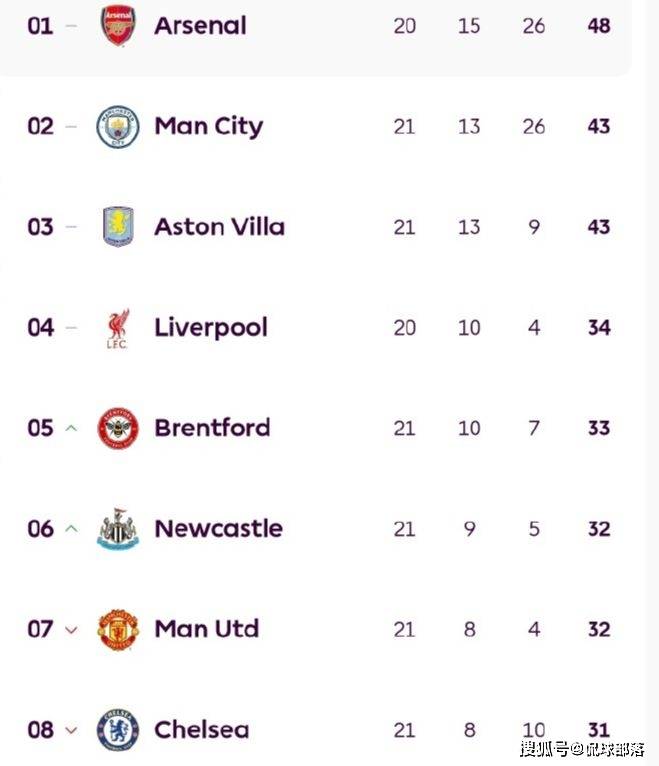This screenshot has width=659, height=766.
Task: Click the Liverpool LFC badge
Action: (118, 328)
